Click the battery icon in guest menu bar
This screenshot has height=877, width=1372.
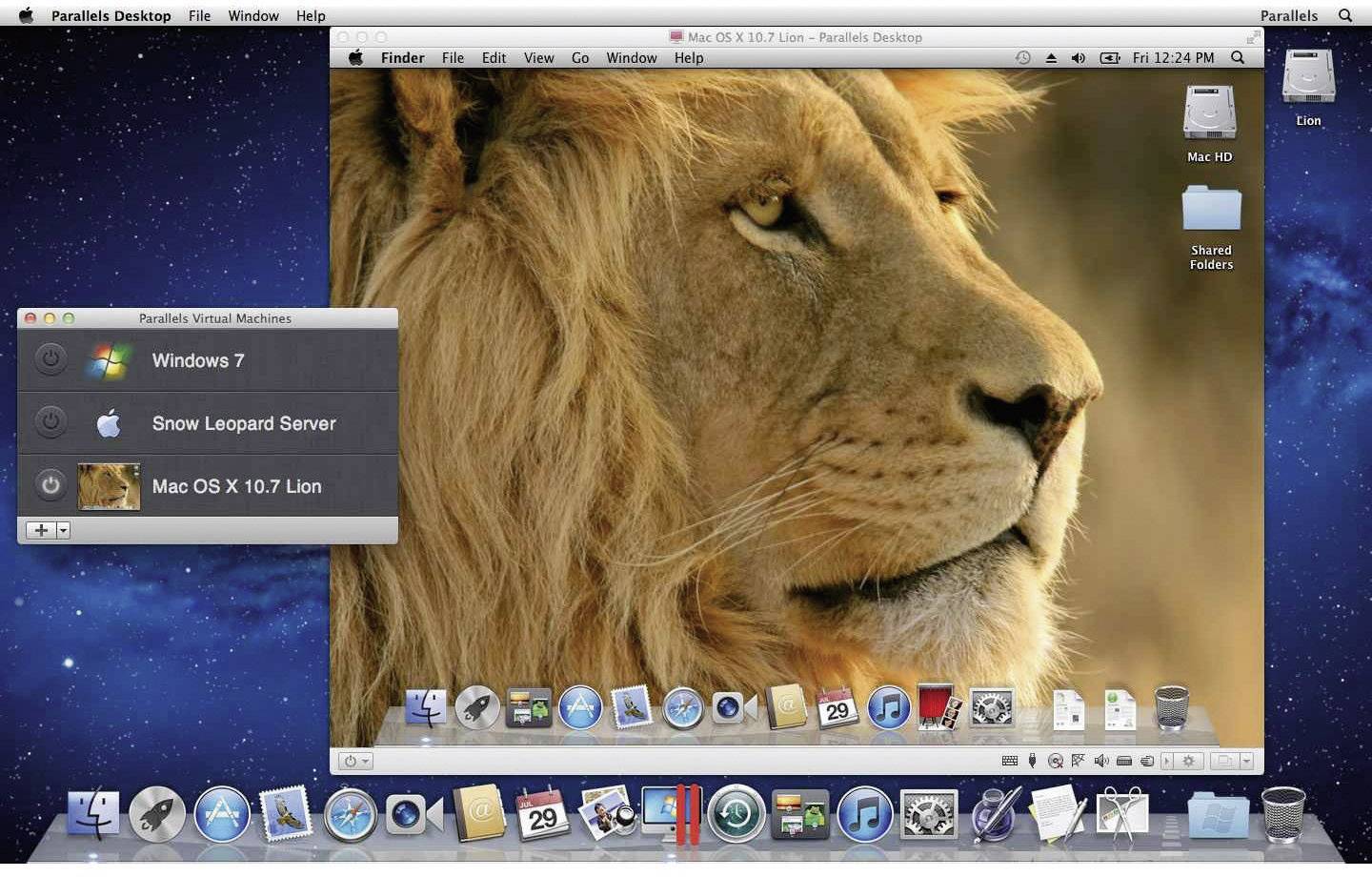click(x=1110, y=57)
